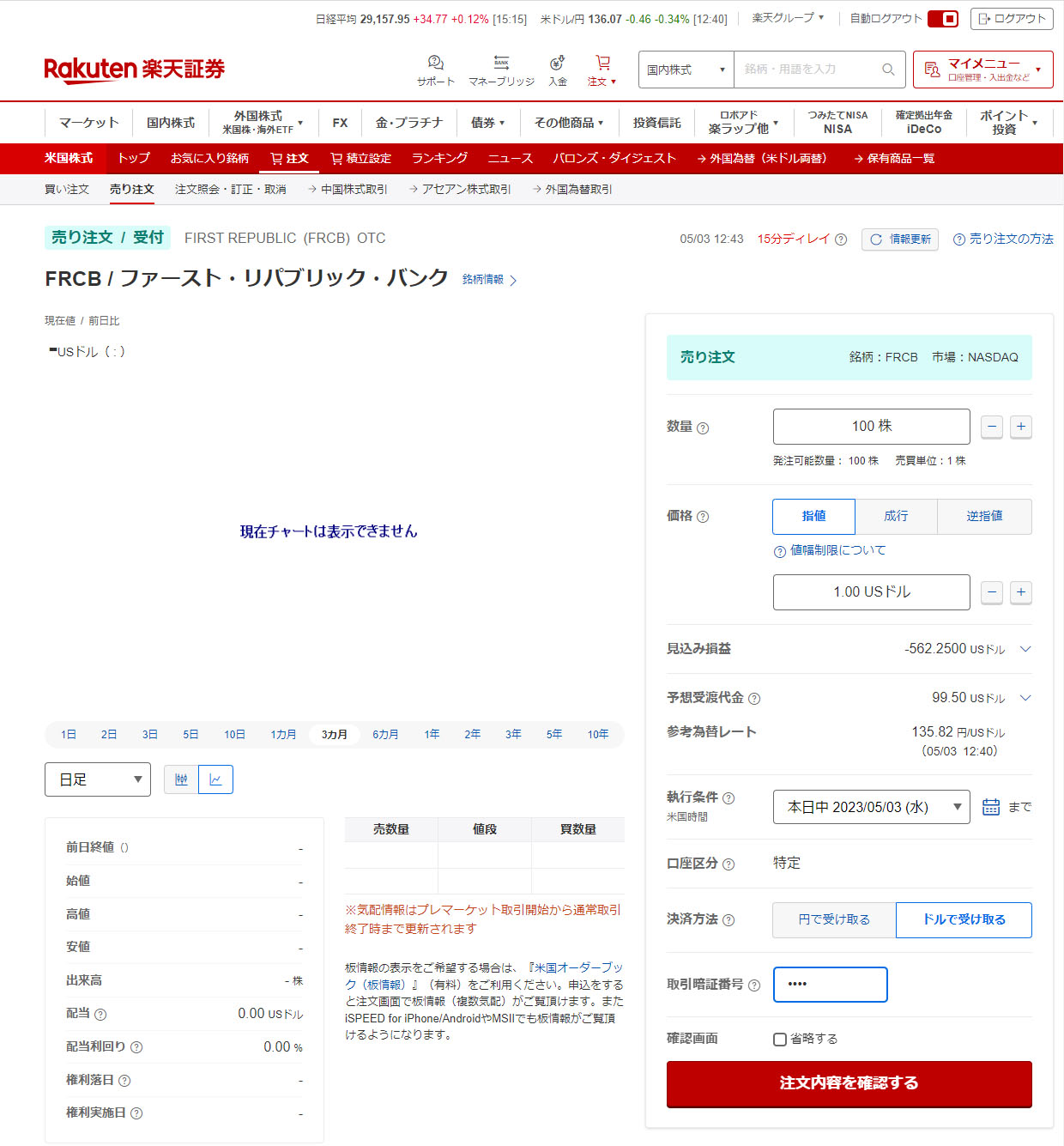Check the skip confirmation screen checkbox
1064x1146 pixels.
780,1040
